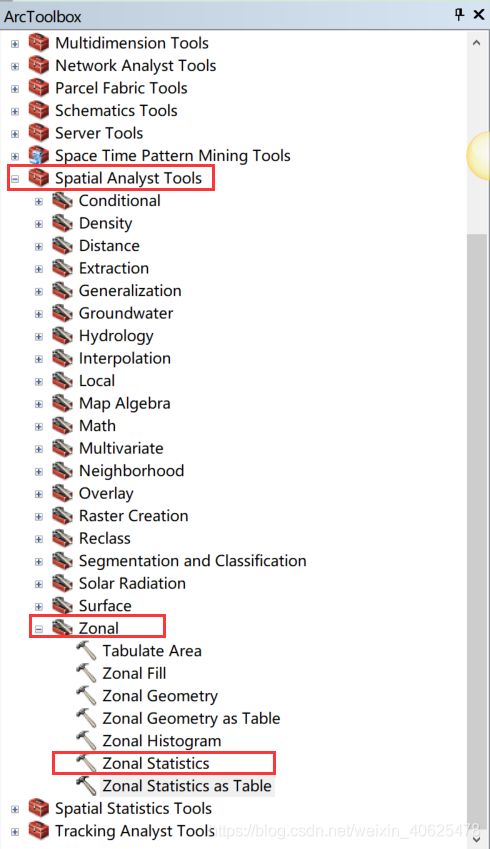490x849 pixels.
Task: Select Zonal Statistics as Table tool
Action: [187, 785]
